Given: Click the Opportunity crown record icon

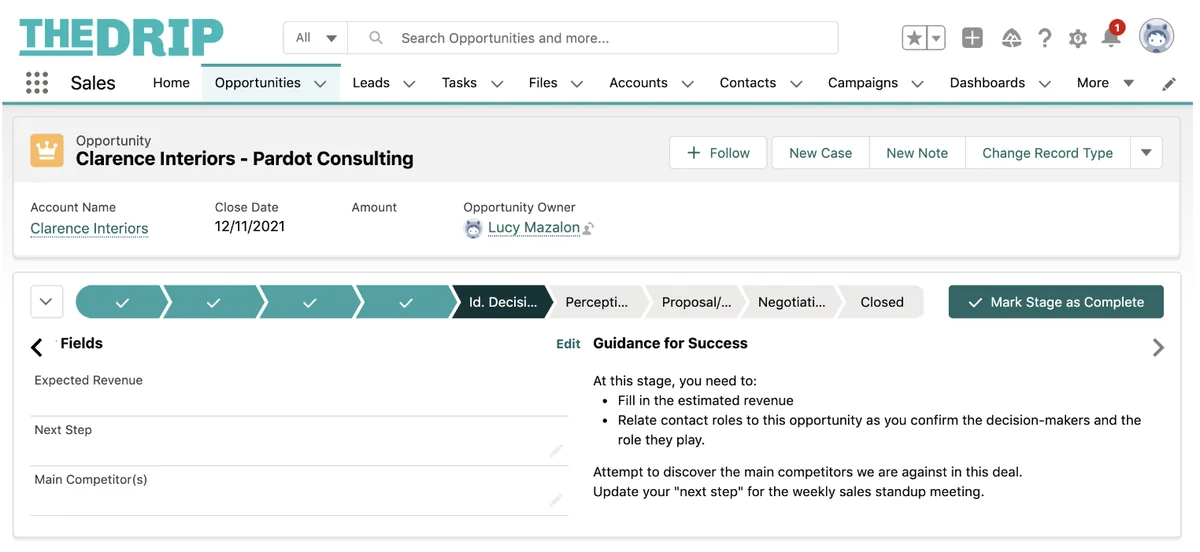Looking at the screenshot, I should [47, 151].
